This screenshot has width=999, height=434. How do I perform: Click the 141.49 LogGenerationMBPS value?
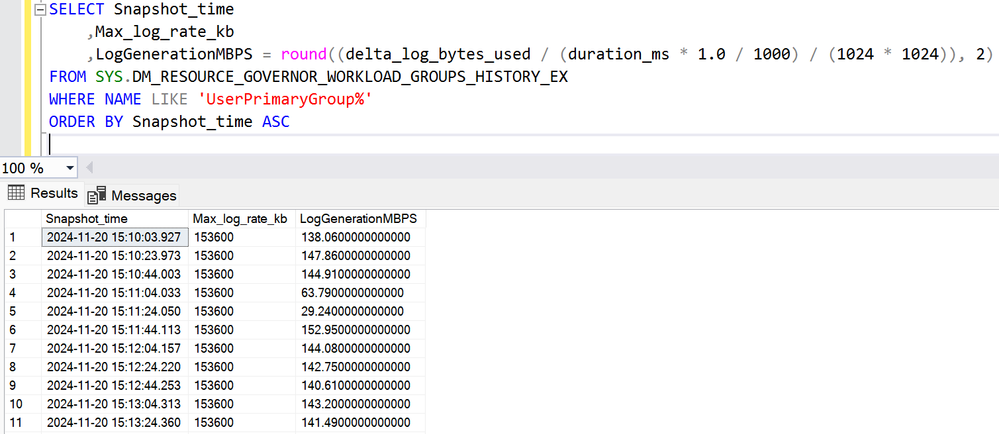(x=360, y=422)
